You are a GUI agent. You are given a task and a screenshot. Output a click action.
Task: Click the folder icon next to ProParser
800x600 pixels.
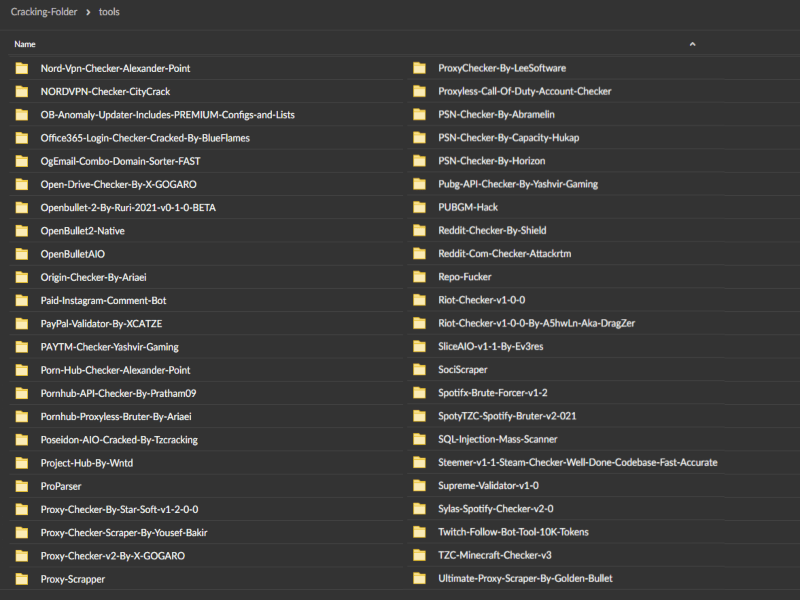point(21,486)
